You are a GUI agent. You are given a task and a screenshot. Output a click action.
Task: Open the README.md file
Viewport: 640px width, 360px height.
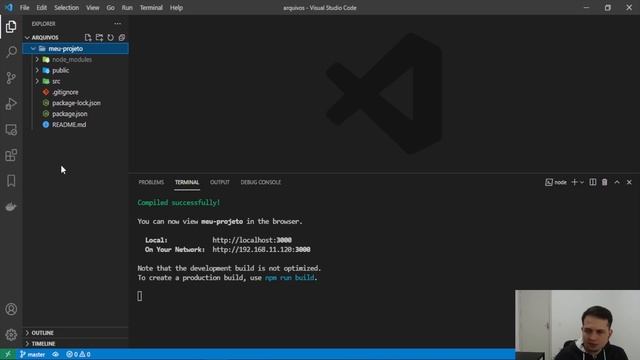pyautogui.click(x=76, y=124)
